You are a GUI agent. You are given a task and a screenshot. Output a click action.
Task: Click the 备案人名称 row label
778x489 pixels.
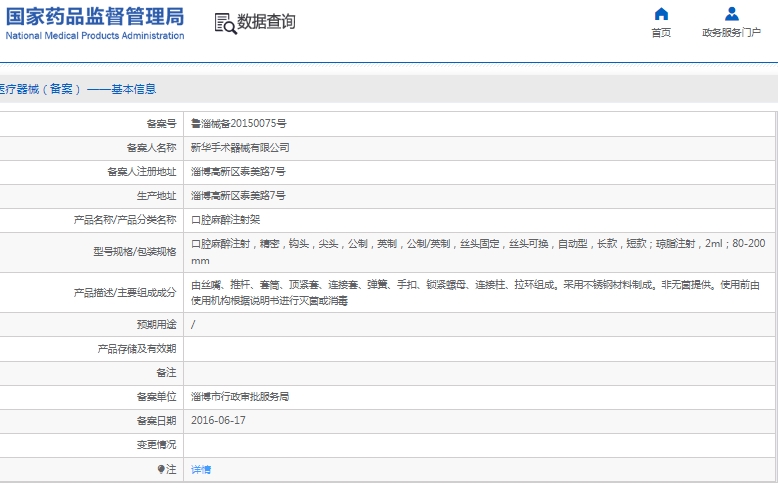point(151,147)
